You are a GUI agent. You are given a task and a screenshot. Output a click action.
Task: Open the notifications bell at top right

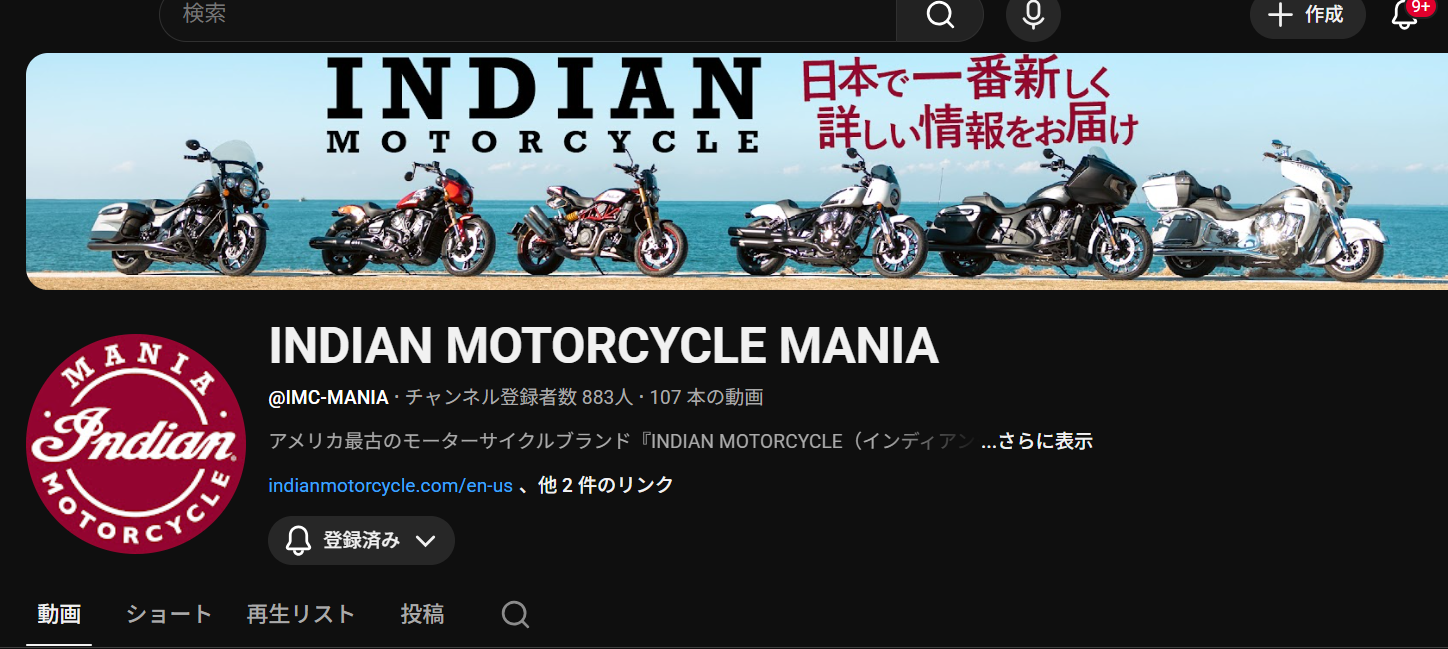pyautogui.click(x=1405, y=15)
